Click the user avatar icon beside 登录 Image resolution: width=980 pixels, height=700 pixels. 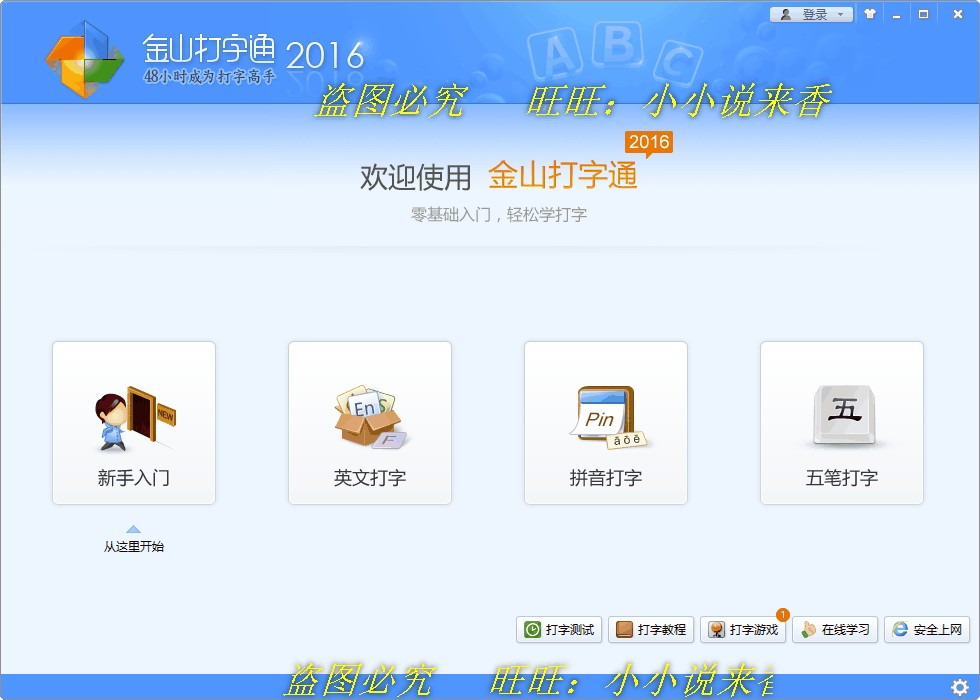(x=786, y=14)
